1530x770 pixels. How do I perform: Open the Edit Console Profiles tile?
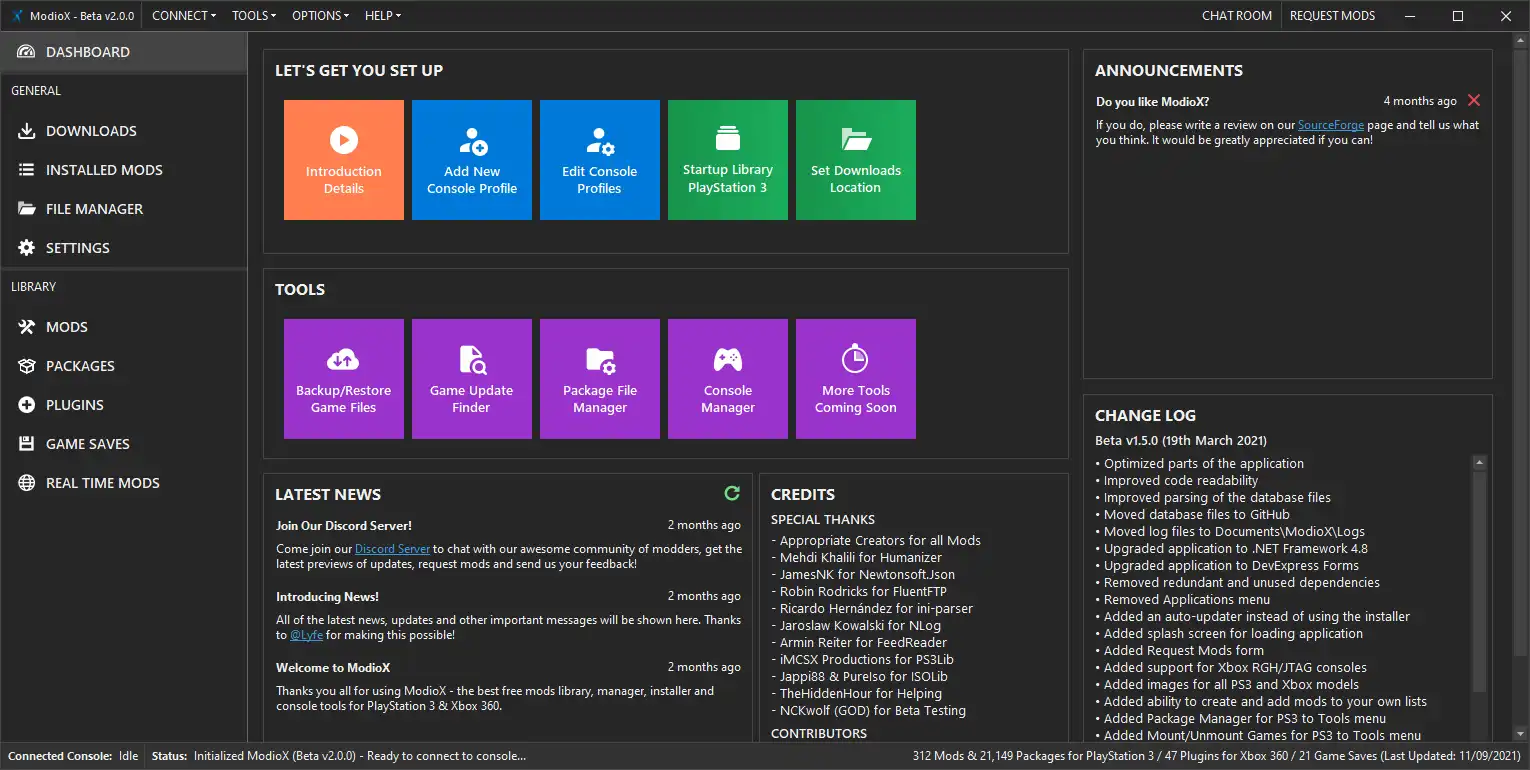[x=599, y=160]
